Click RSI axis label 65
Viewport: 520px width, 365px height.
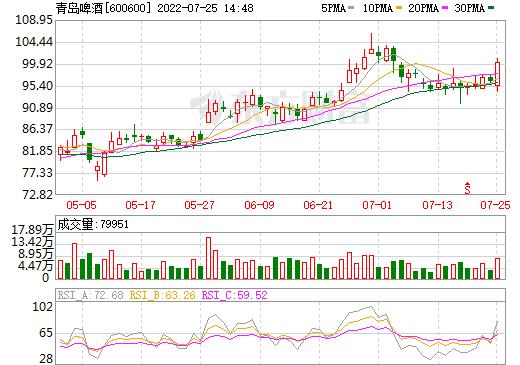tap(46, 333)
